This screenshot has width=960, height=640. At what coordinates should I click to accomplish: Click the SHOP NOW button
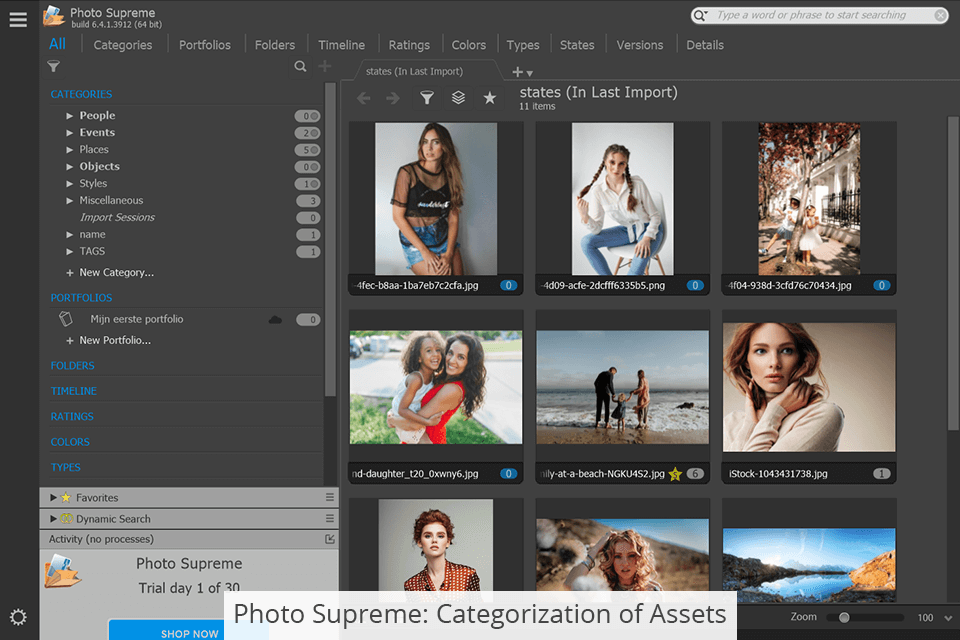click(190, 633)
